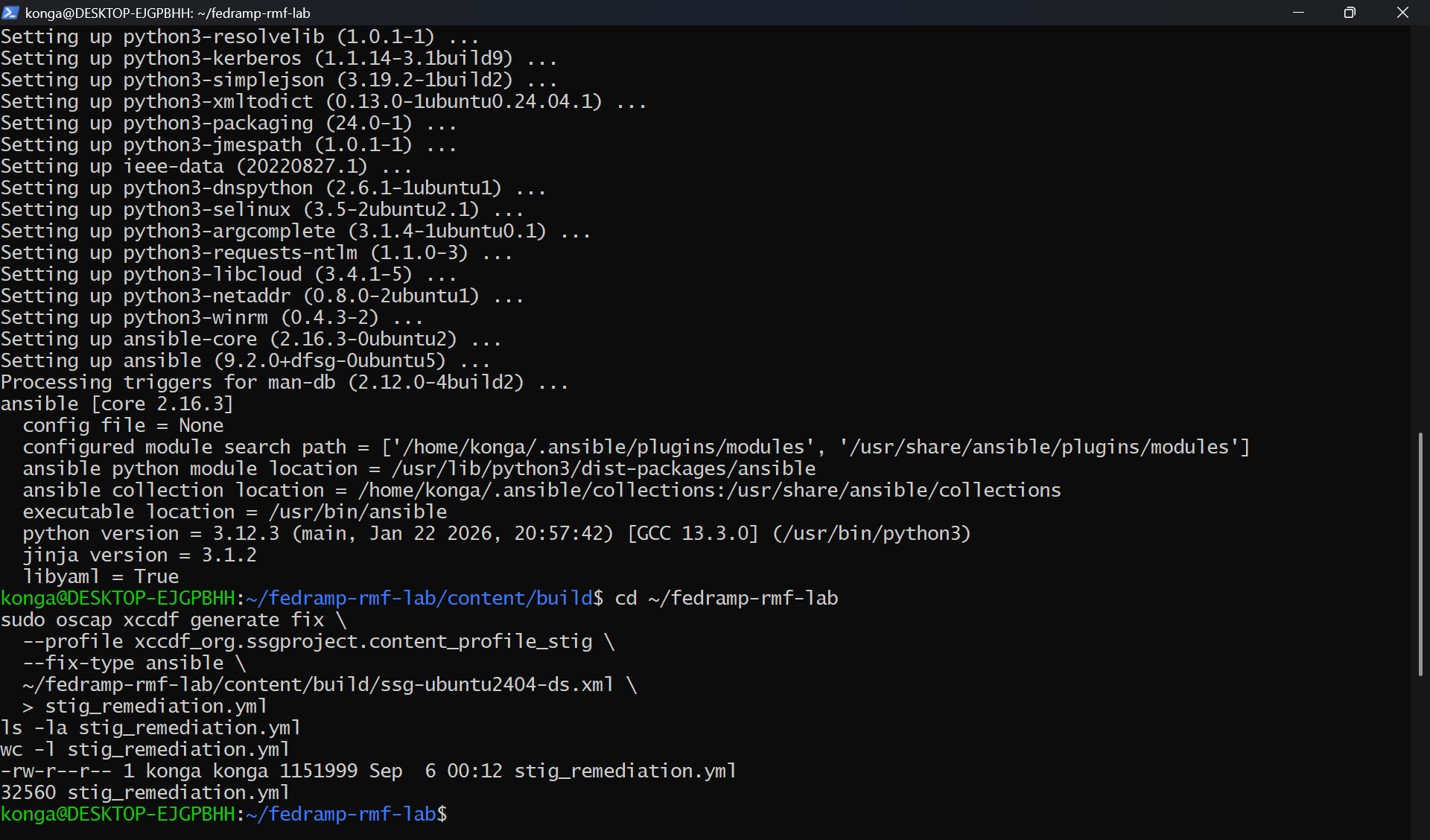This screenshot has width=1430, height=840.
Task: Click the '> stig_remediation.yml' redirect line
Action: tap(144, 706)
